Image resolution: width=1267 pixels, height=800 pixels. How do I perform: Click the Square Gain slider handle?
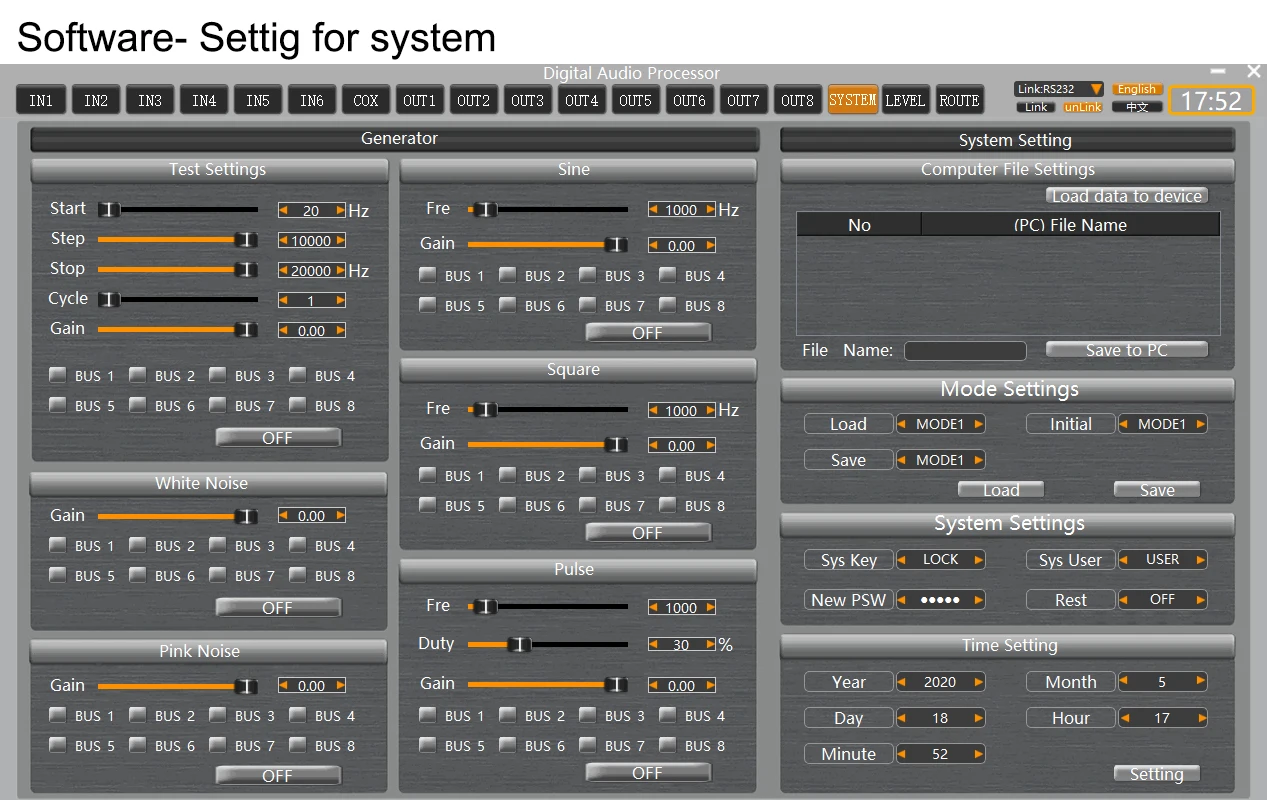click(617, 445)
